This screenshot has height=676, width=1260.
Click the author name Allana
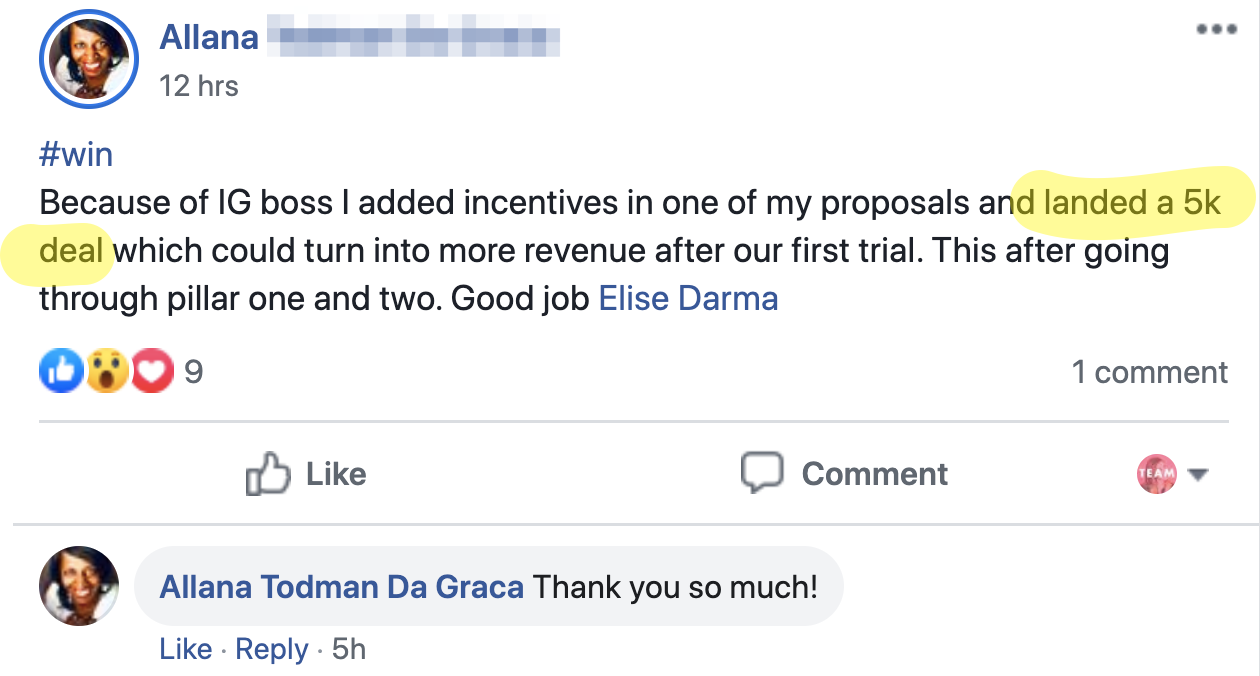point(209,39)
